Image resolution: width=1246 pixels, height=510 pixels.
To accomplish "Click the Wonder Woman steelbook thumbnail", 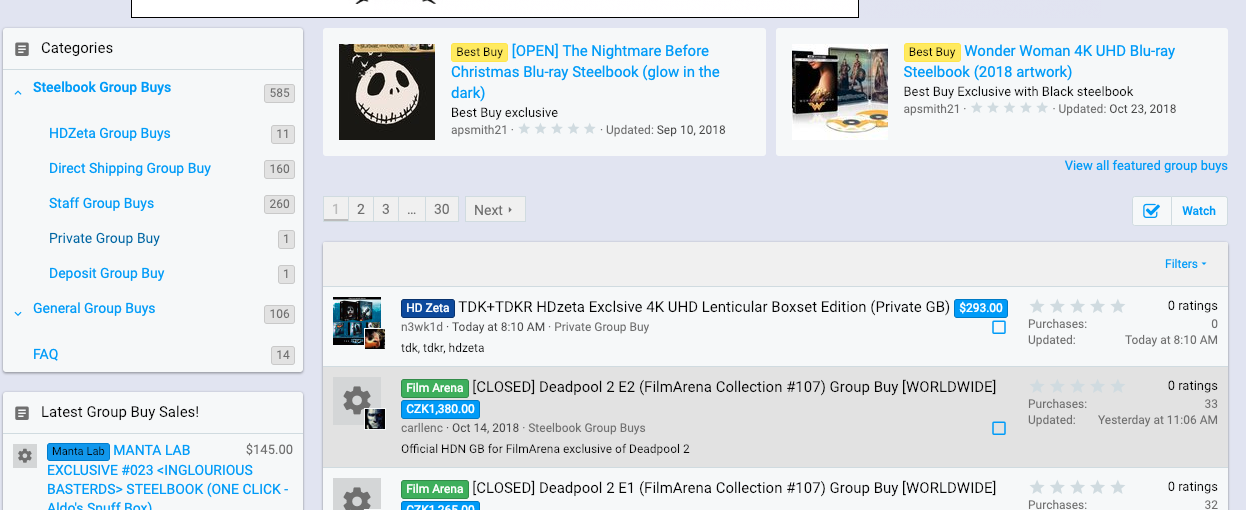I will pos(840,92).
